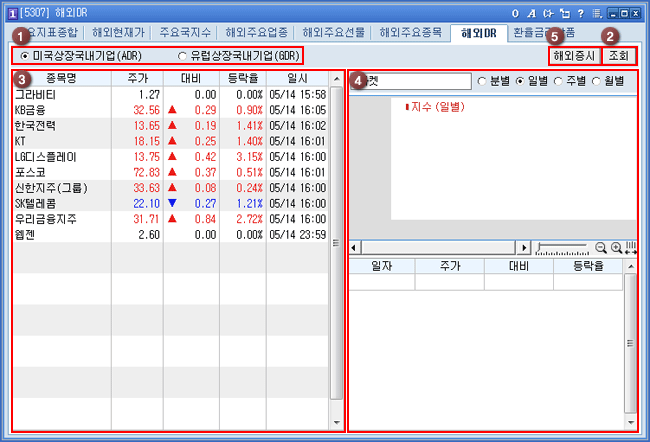This screenshot has height=442, width=650.
Task: Switch chart period to 분별 (minute)
Action: click(x=483, y=80)
